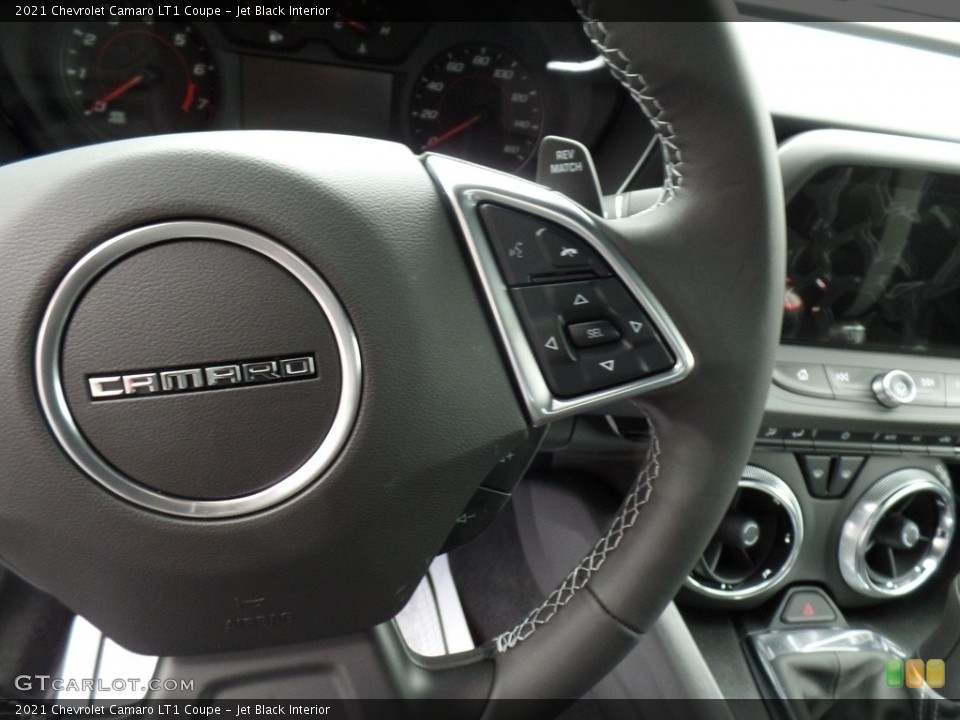Click the bottom caption '2021 Chevrolet Camaro LT1 Coupe – Jet Black Interior'
960x720 pixels.
(172, 710)
